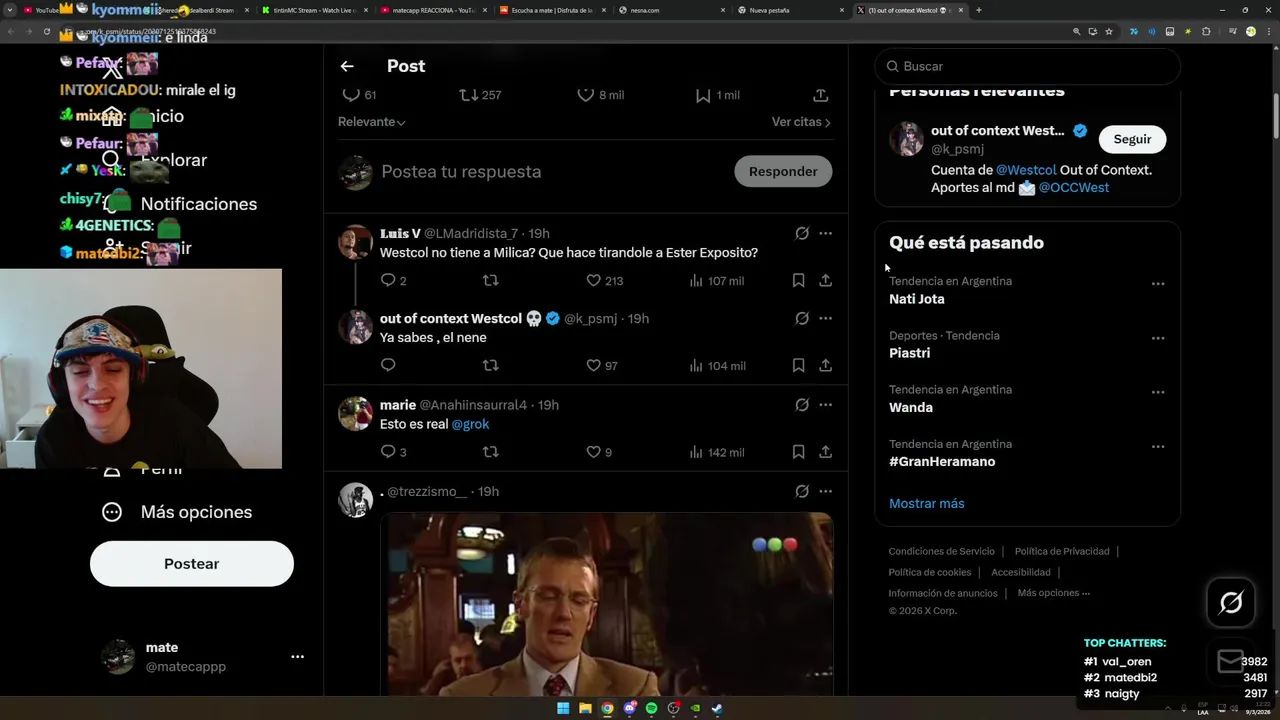Open Más opciones in sidebar
The width and height of the screenshot is (1280, 720).
(x=177, y=512)
